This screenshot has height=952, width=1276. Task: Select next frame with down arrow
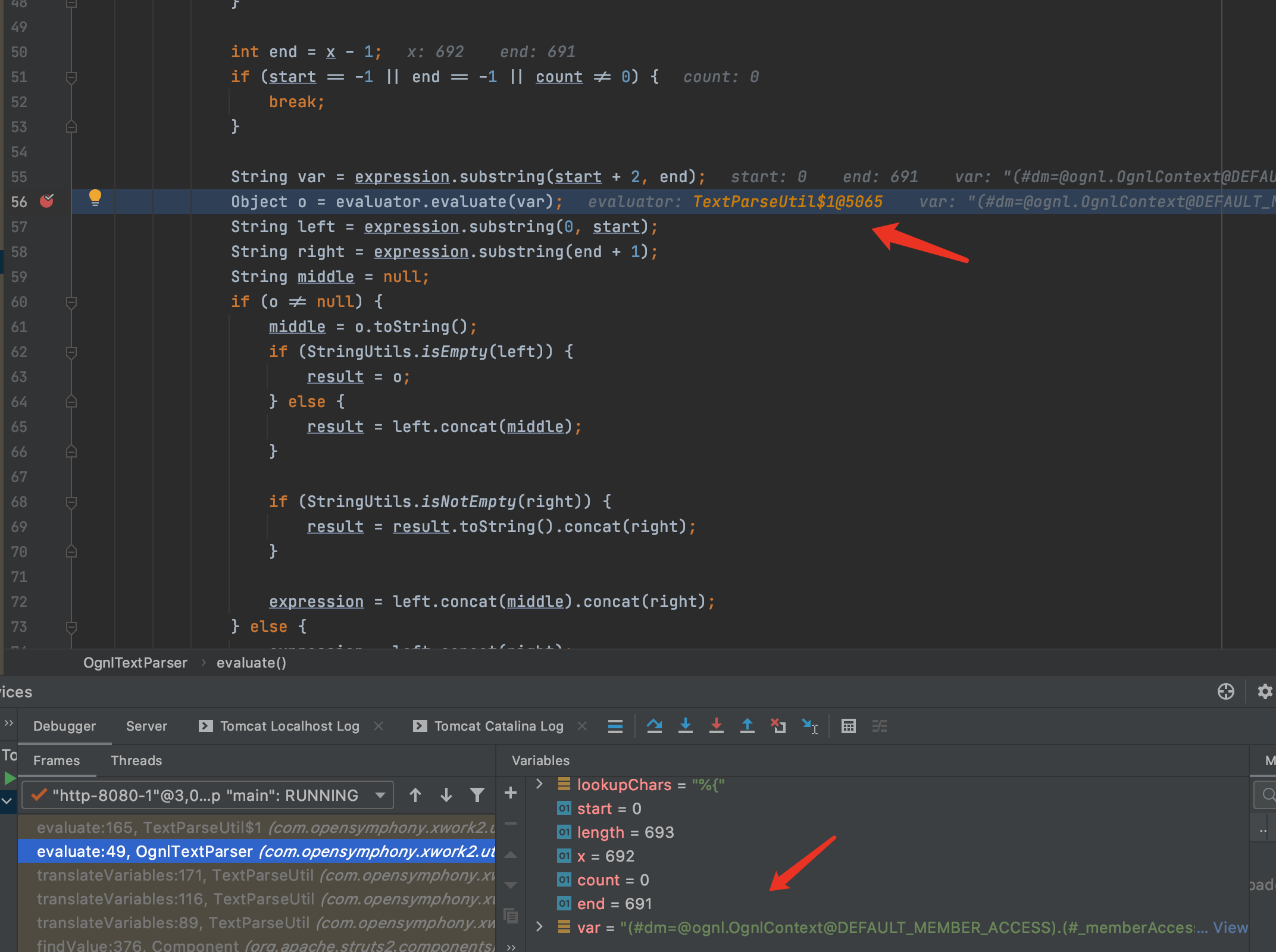click(446, 795)
